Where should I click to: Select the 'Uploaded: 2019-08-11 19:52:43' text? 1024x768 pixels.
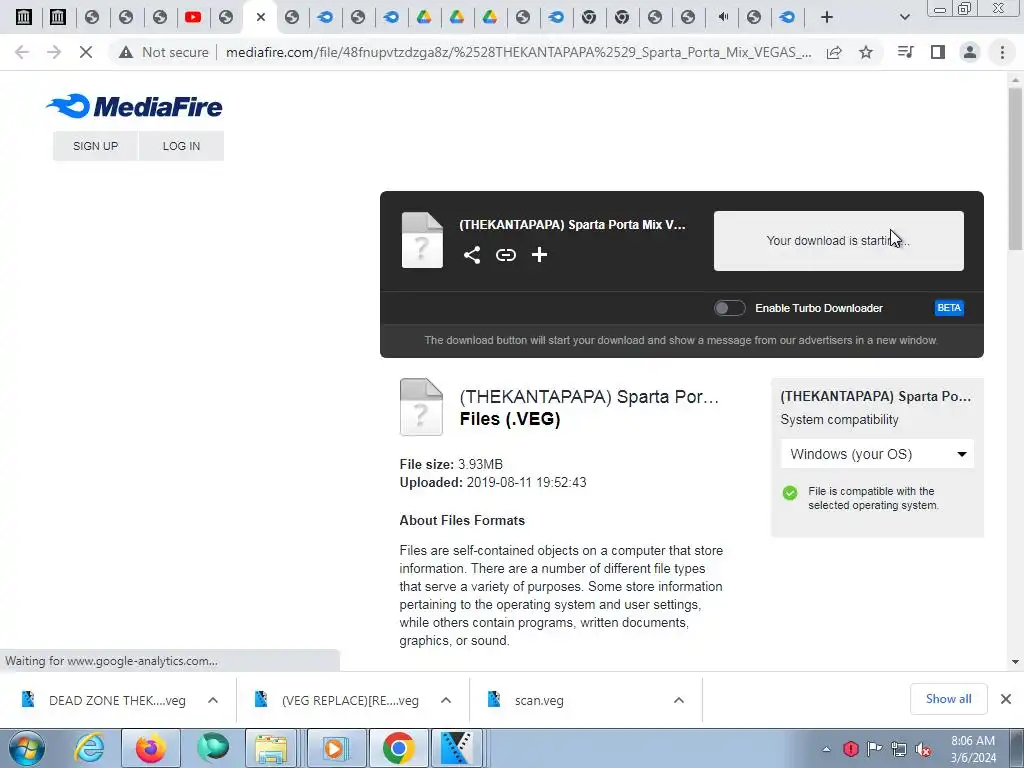click(x=493, y=483)
